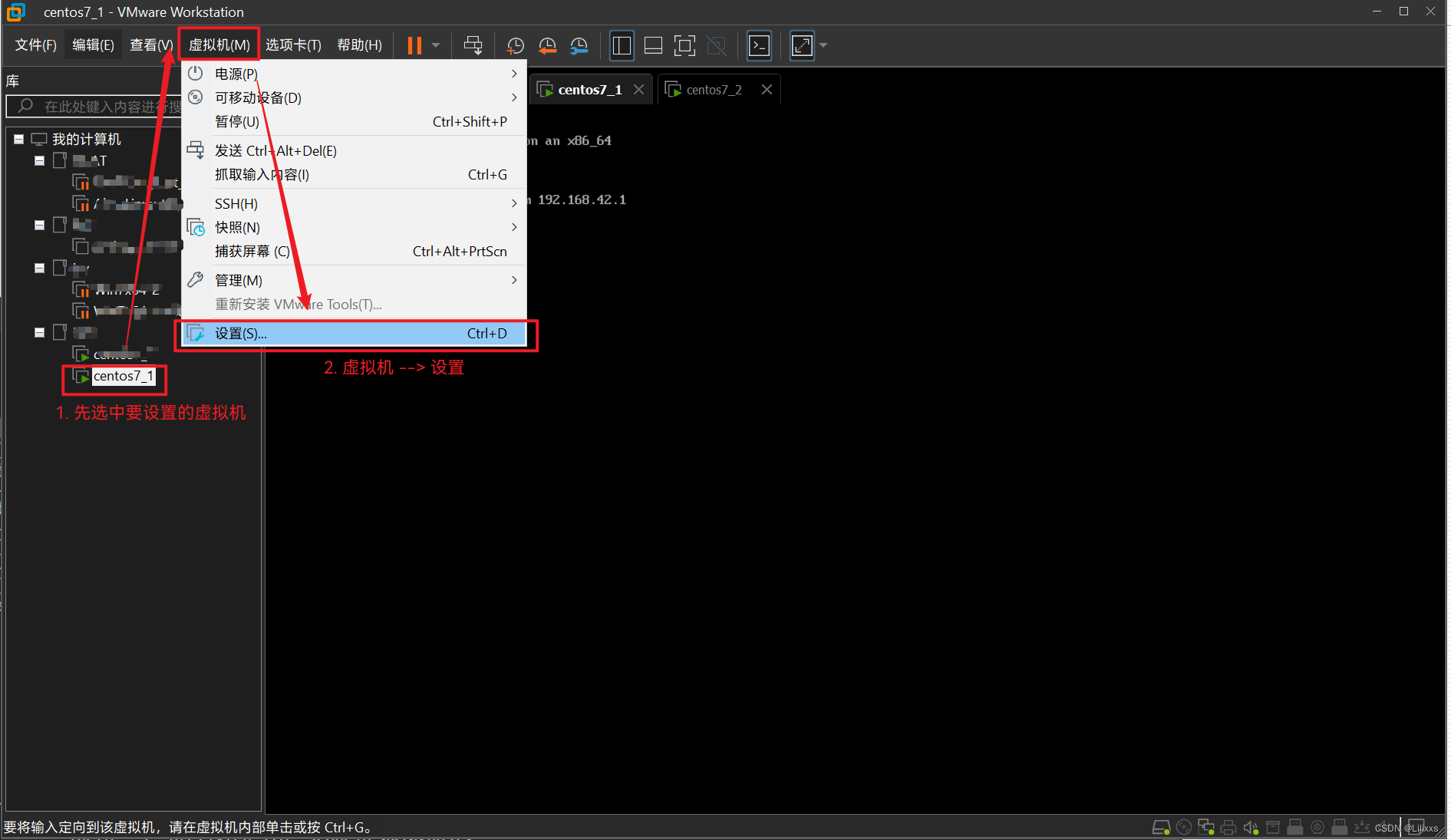Open the power options dropdown arrow beside Pause
The width and height of the screenshot is (1451, 840).
coord(436,45)
